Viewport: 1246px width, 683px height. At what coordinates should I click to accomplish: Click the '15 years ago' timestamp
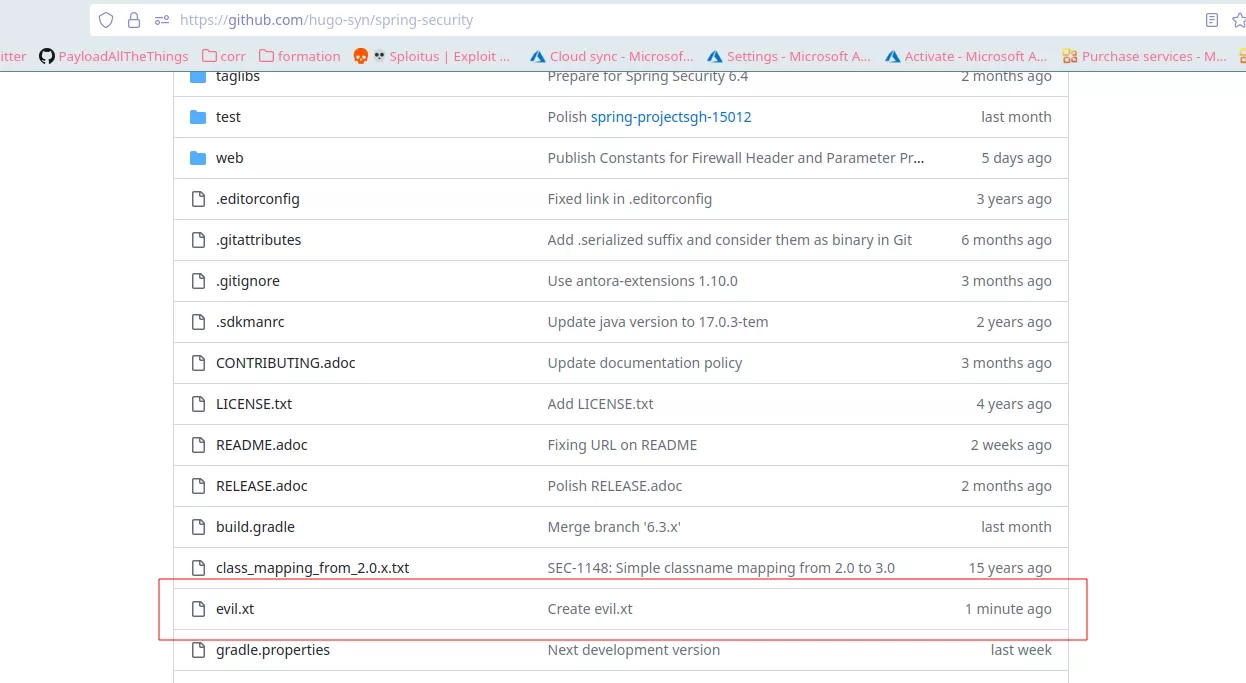coord(1010,568)
